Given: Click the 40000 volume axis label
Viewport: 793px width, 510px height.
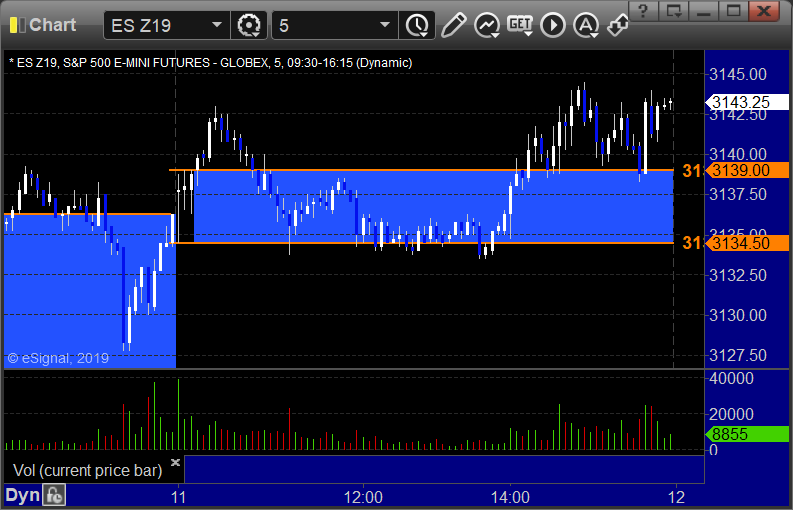Looking at the screenshot, I should coord(731,378).
